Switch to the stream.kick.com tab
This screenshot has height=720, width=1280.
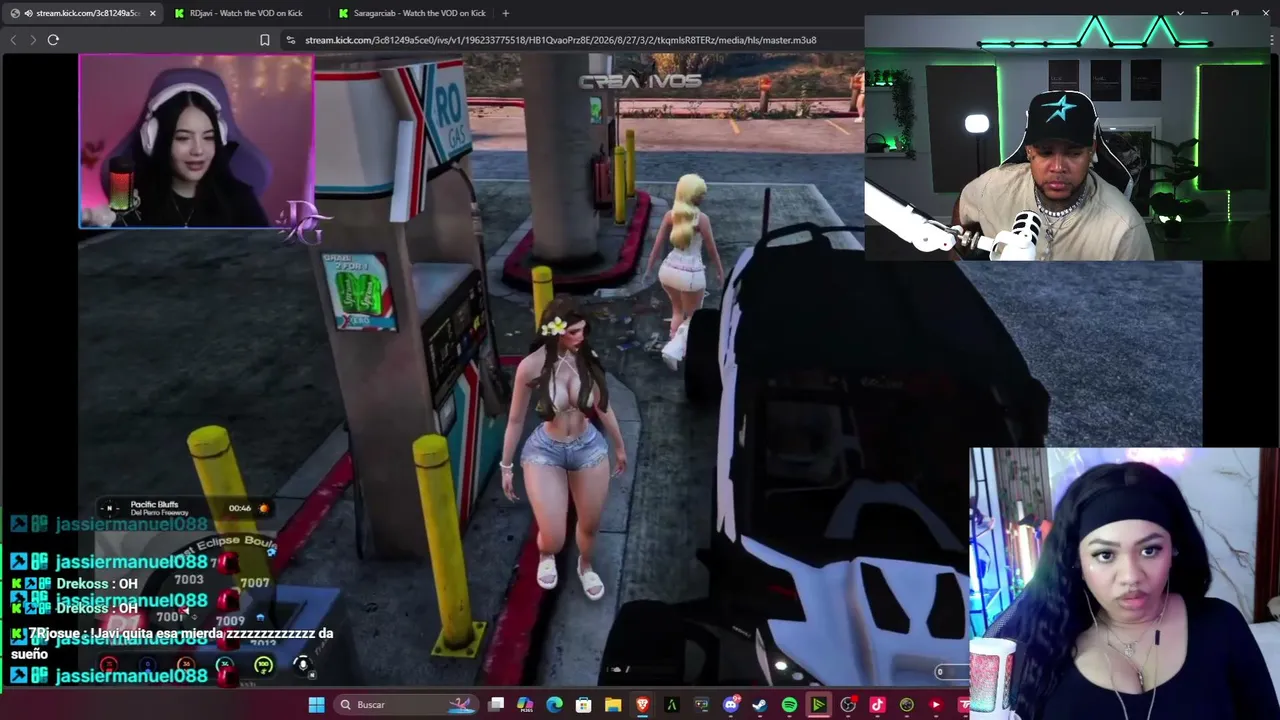[x=83, y=13]
